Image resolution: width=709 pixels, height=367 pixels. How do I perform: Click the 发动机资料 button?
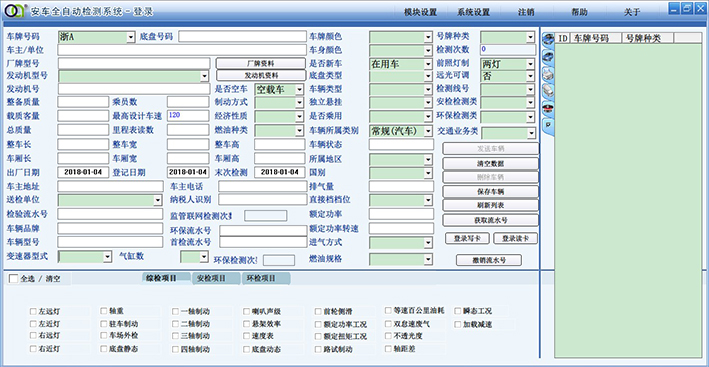click(x=261, y=75)
